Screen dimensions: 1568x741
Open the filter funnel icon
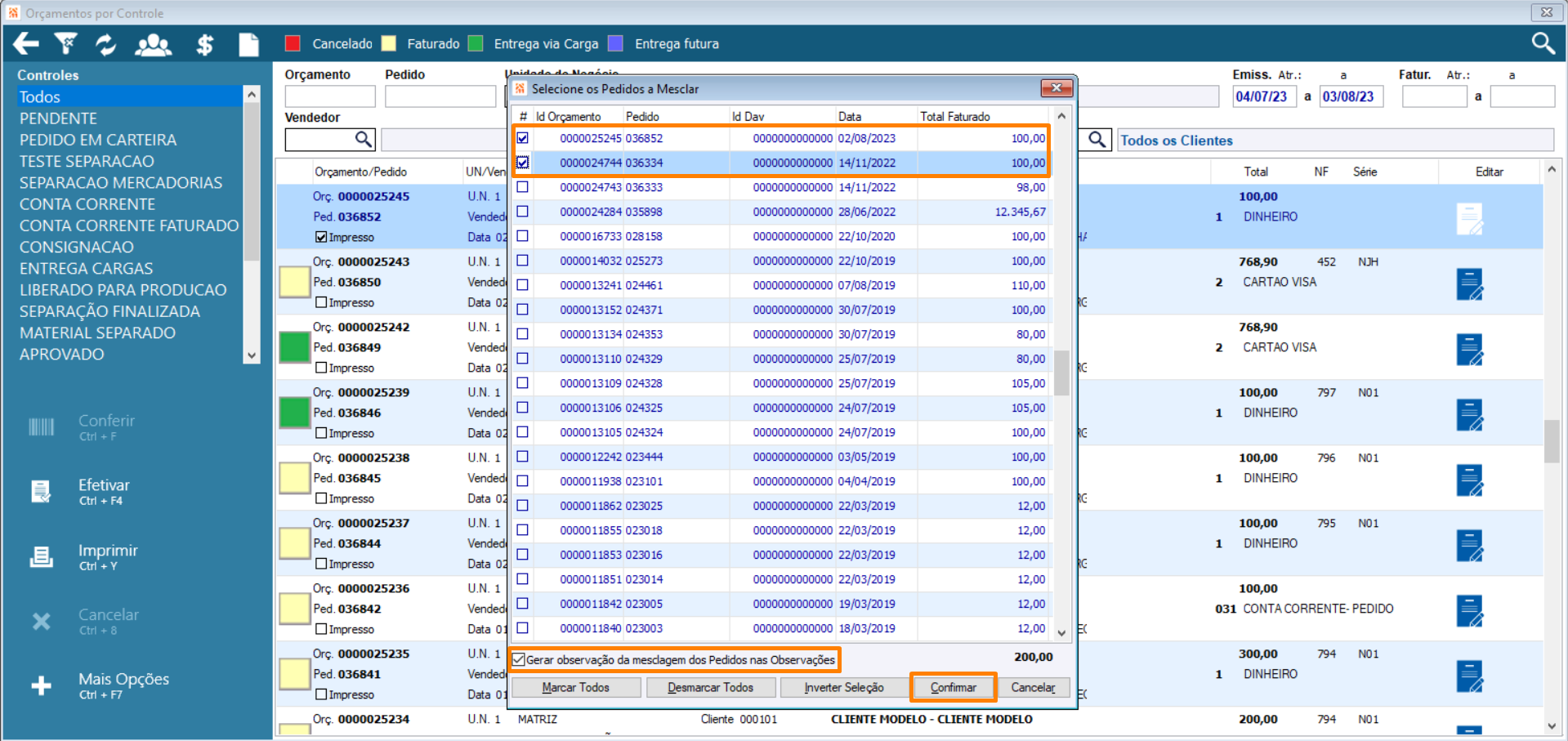coord(65,44)
